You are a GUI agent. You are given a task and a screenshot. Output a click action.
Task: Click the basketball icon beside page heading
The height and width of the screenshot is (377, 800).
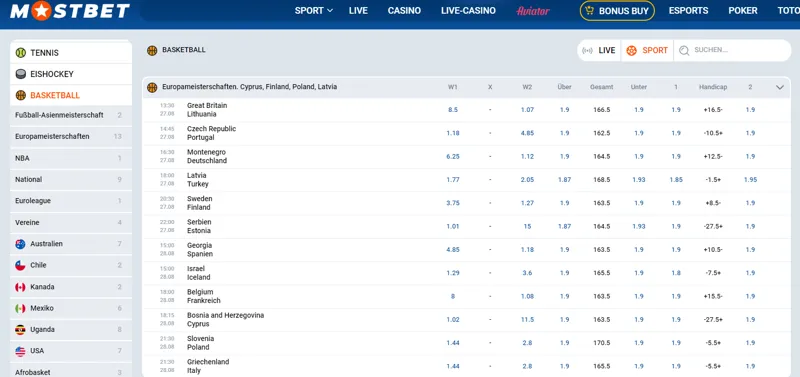coord(152,50)
